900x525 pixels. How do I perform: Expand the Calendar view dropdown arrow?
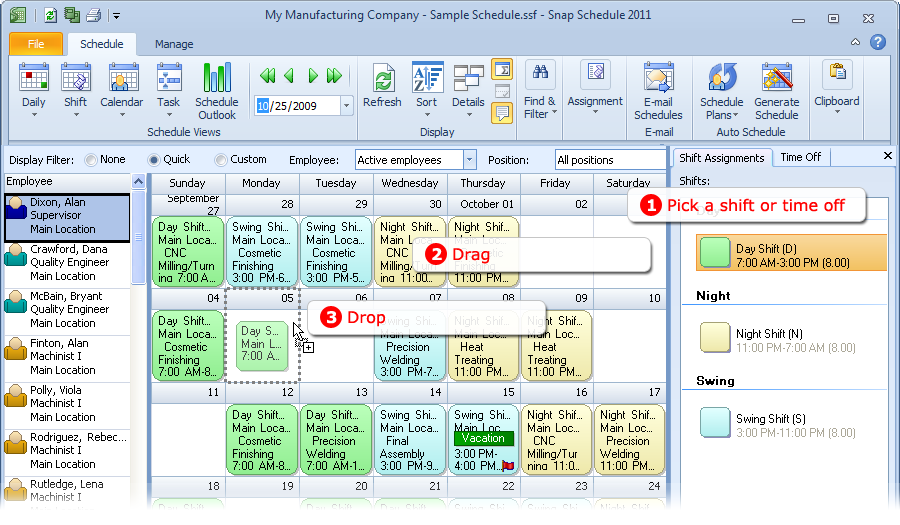click(121, 115)
